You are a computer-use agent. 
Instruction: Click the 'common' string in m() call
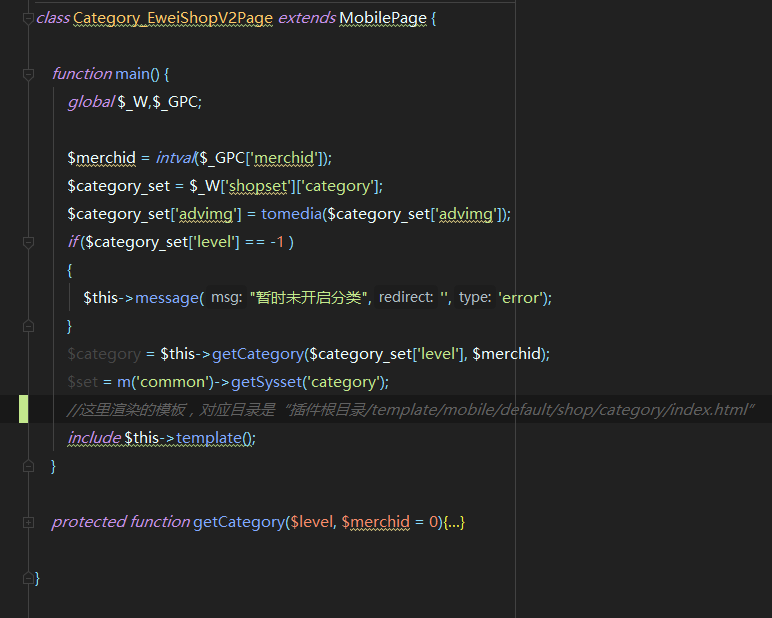(x=170, y=382)
